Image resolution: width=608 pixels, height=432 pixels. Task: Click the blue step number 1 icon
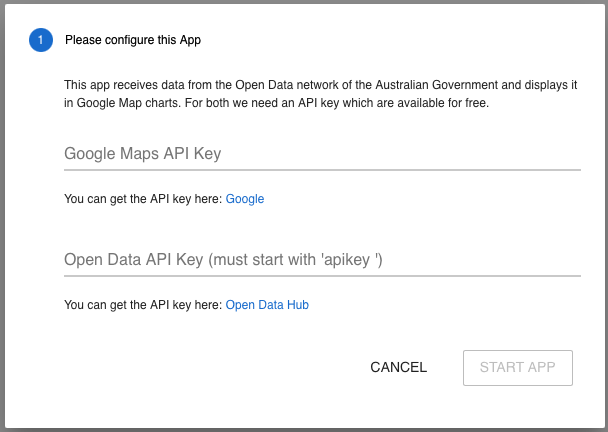[40, 41]
